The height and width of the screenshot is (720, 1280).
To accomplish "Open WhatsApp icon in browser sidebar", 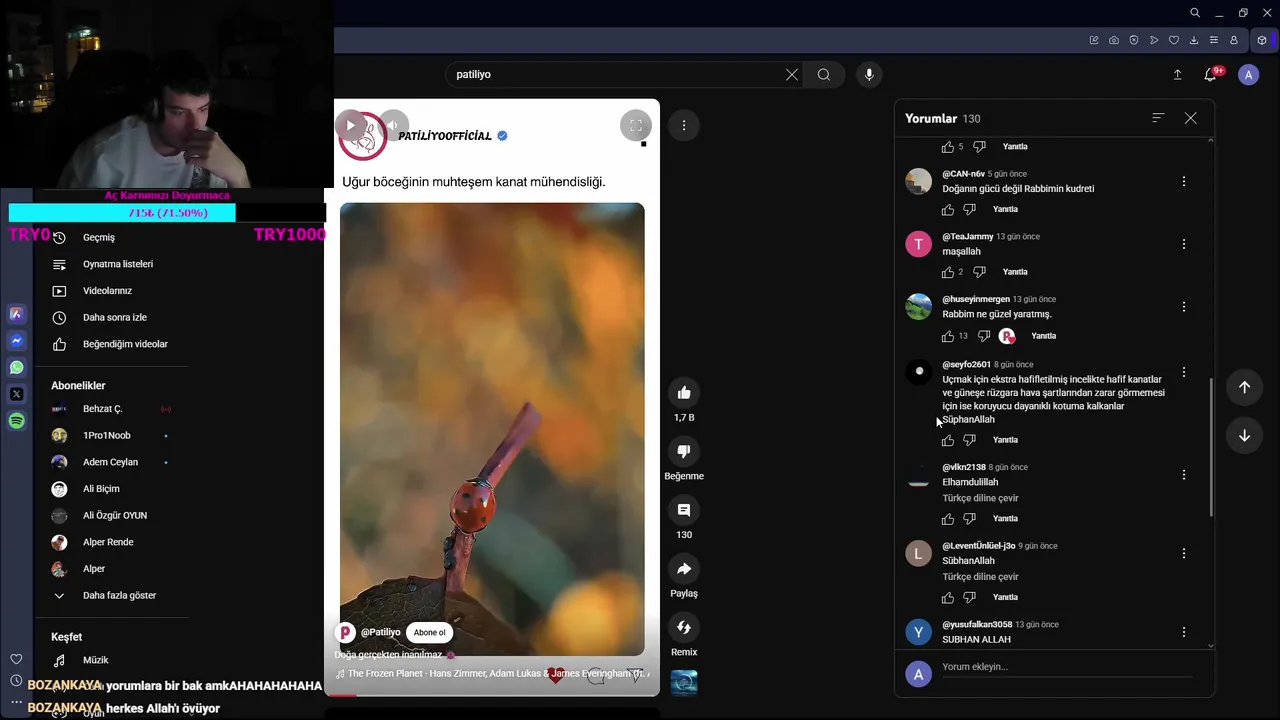I will point(17,368).
